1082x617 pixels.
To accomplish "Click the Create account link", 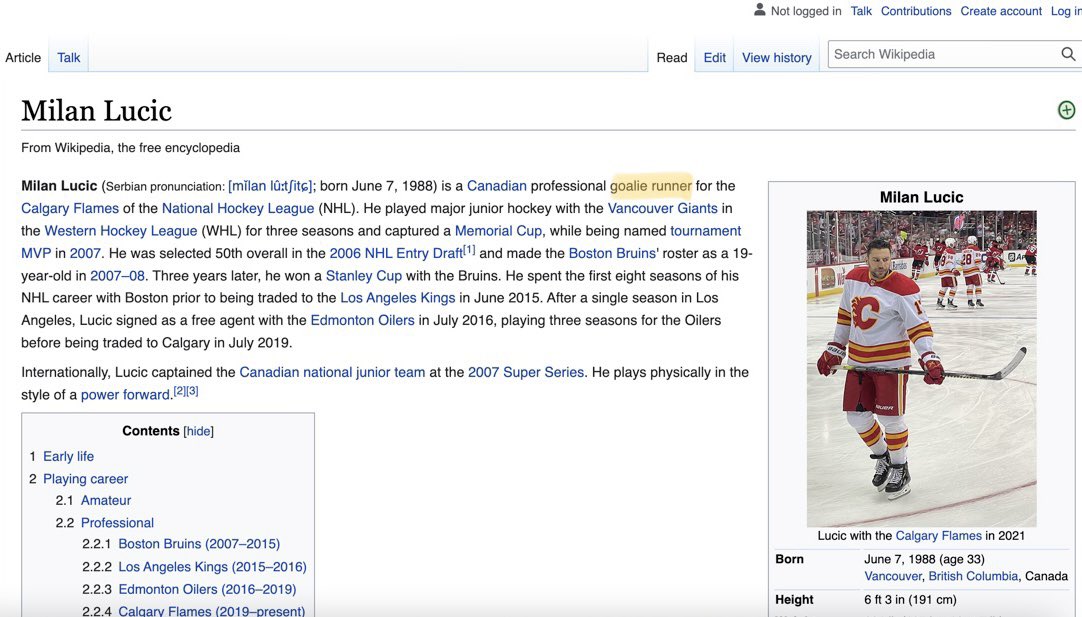I will 1001,11.
